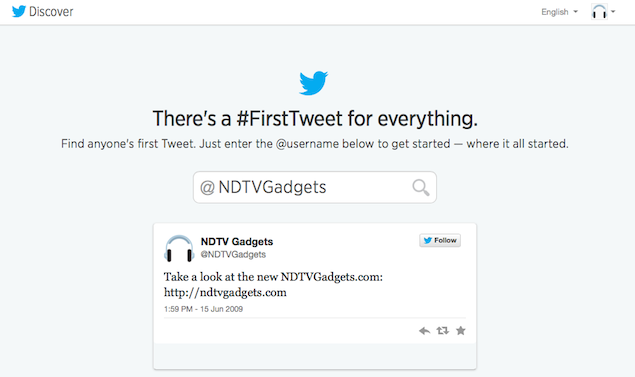
Task: Focus the @username search field
Action: pos(315,187)
